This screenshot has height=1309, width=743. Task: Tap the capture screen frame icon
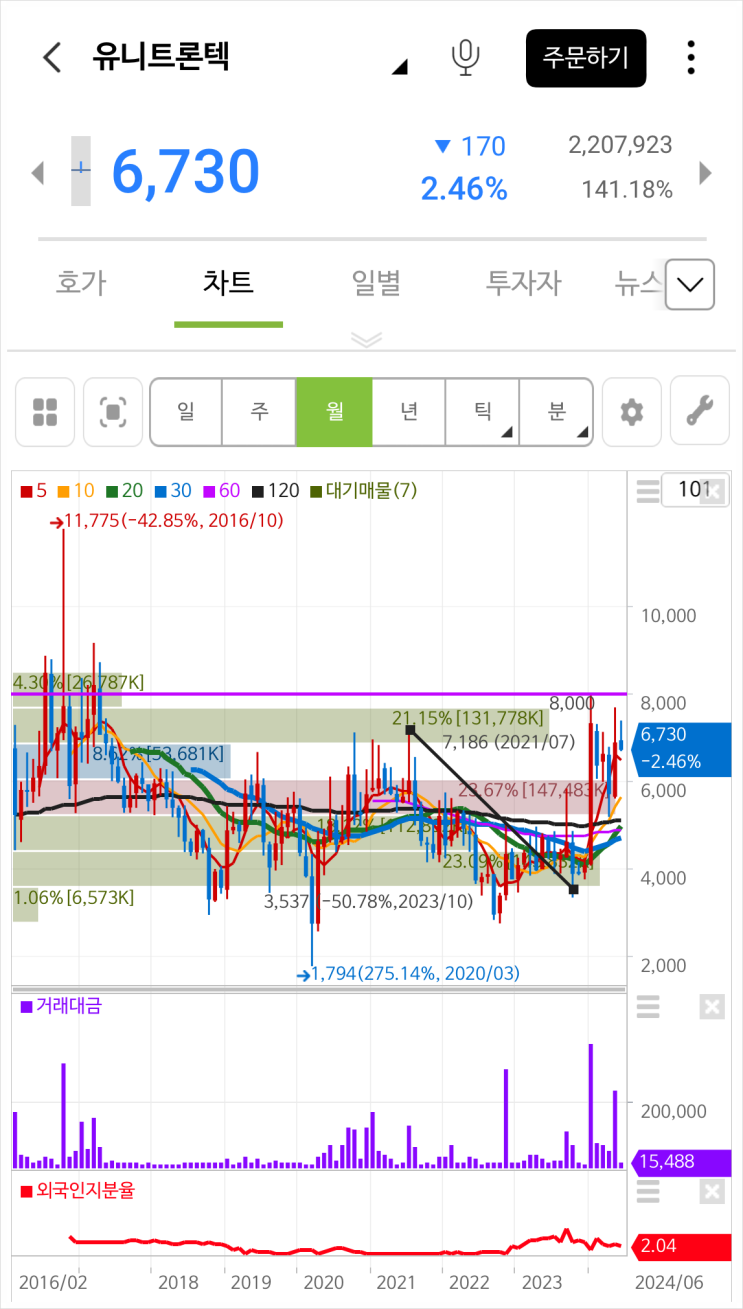113,412
